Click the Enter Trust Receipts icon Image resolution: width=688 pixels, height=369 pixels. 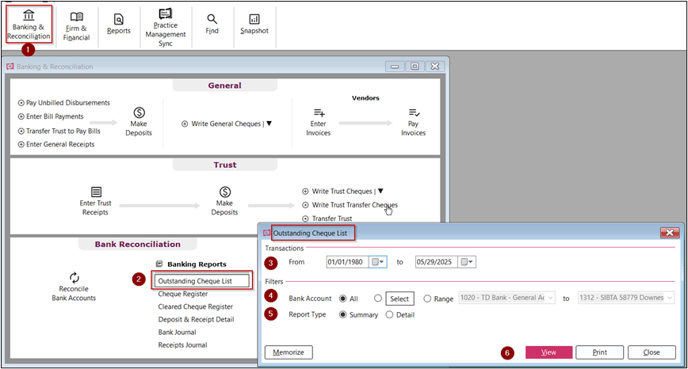96,192
